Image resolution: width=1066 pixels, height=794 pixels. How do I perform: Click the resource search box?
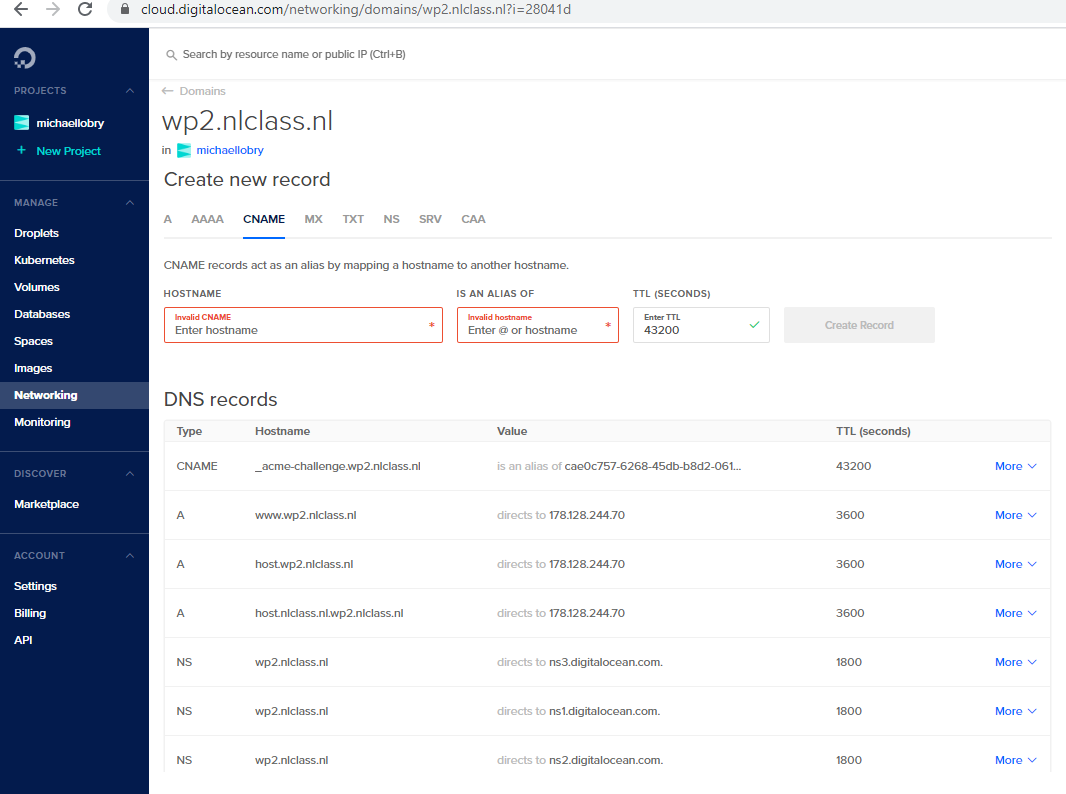point(294,54)
